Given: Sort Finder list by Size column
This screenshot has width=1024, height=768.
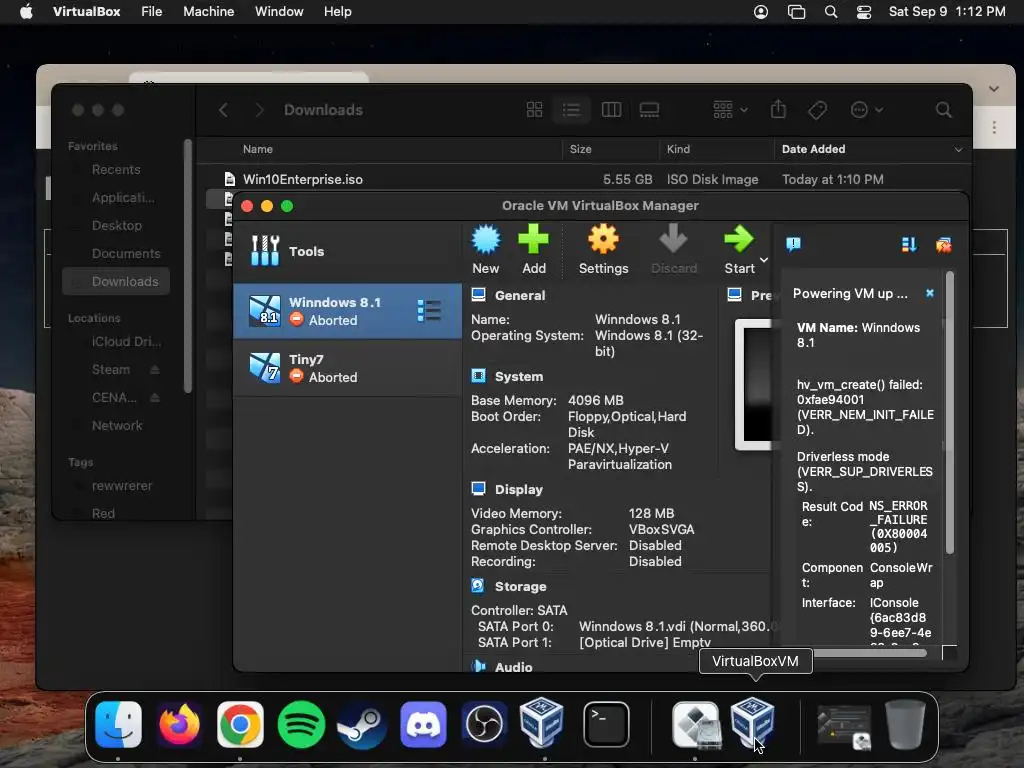Looking at the screenshot, I should pyautogui.click(x=580, y=149).
